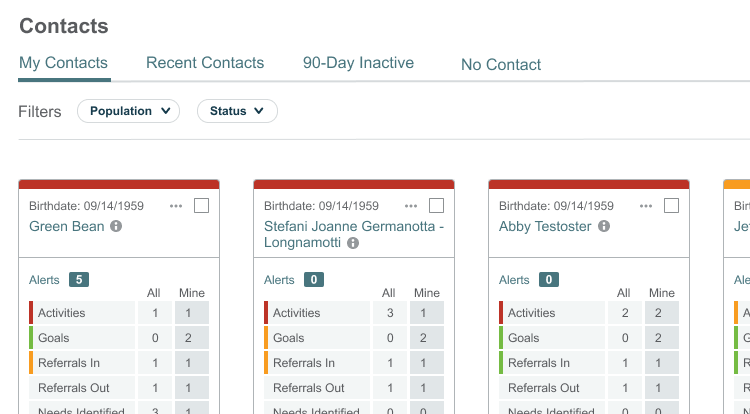Switch to the My Contacts tab
The image size is (750, 414).
(63, 63)
